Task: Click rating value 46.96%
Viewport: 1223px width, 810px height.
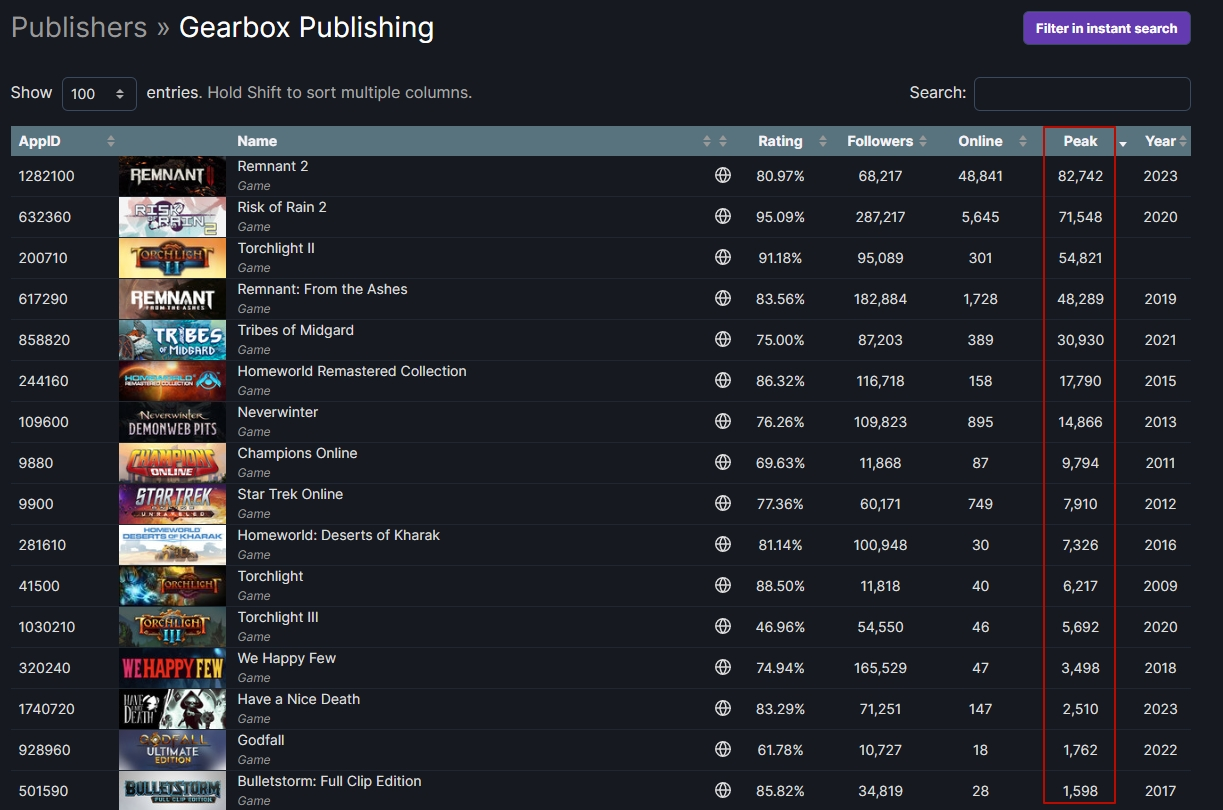Action: [x=780, y=627]
